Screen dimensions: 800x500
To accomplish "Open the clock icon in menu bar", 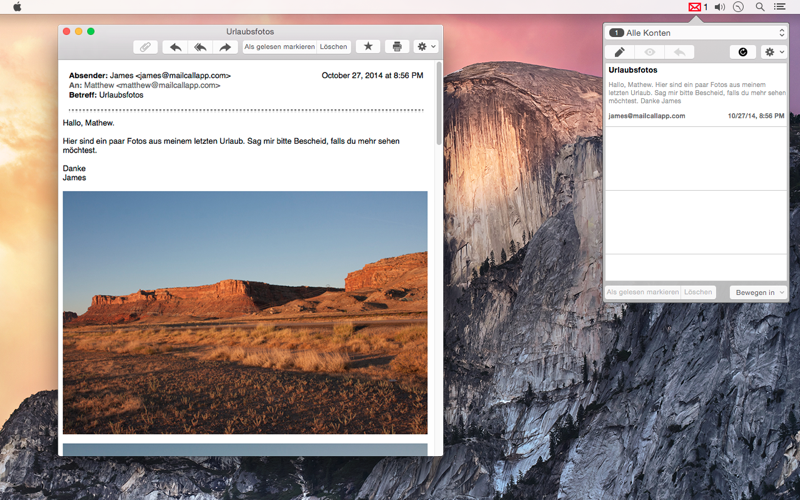I will (738, 7).
